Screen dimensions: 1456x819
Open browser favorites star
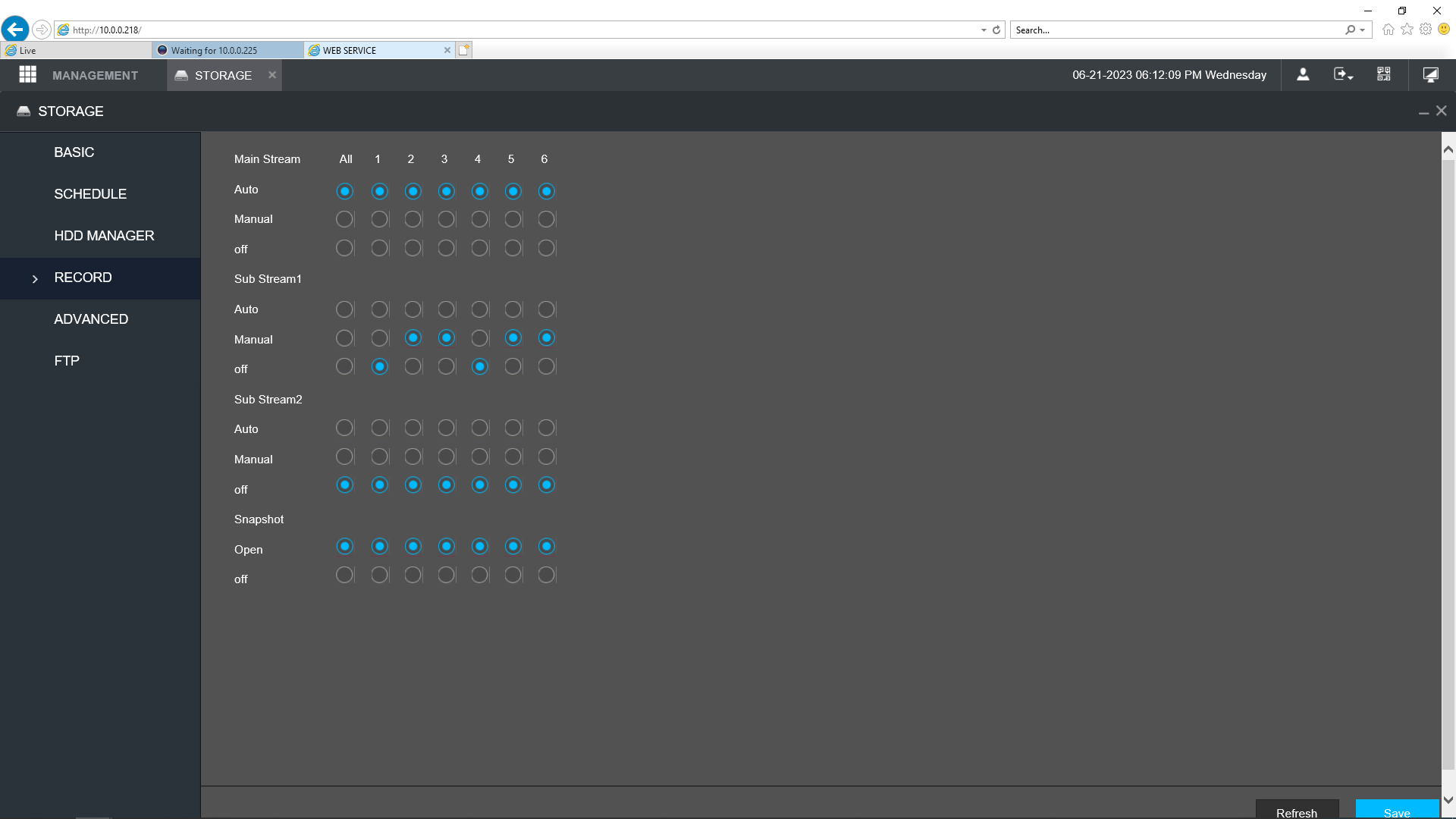pos(1407,30)
